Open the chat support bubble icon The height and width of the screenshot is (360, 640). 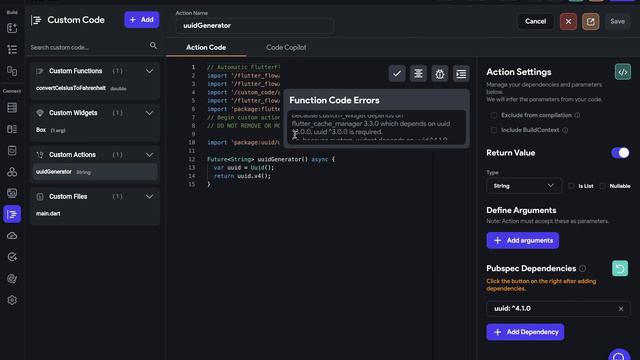(x=619, y=355)
